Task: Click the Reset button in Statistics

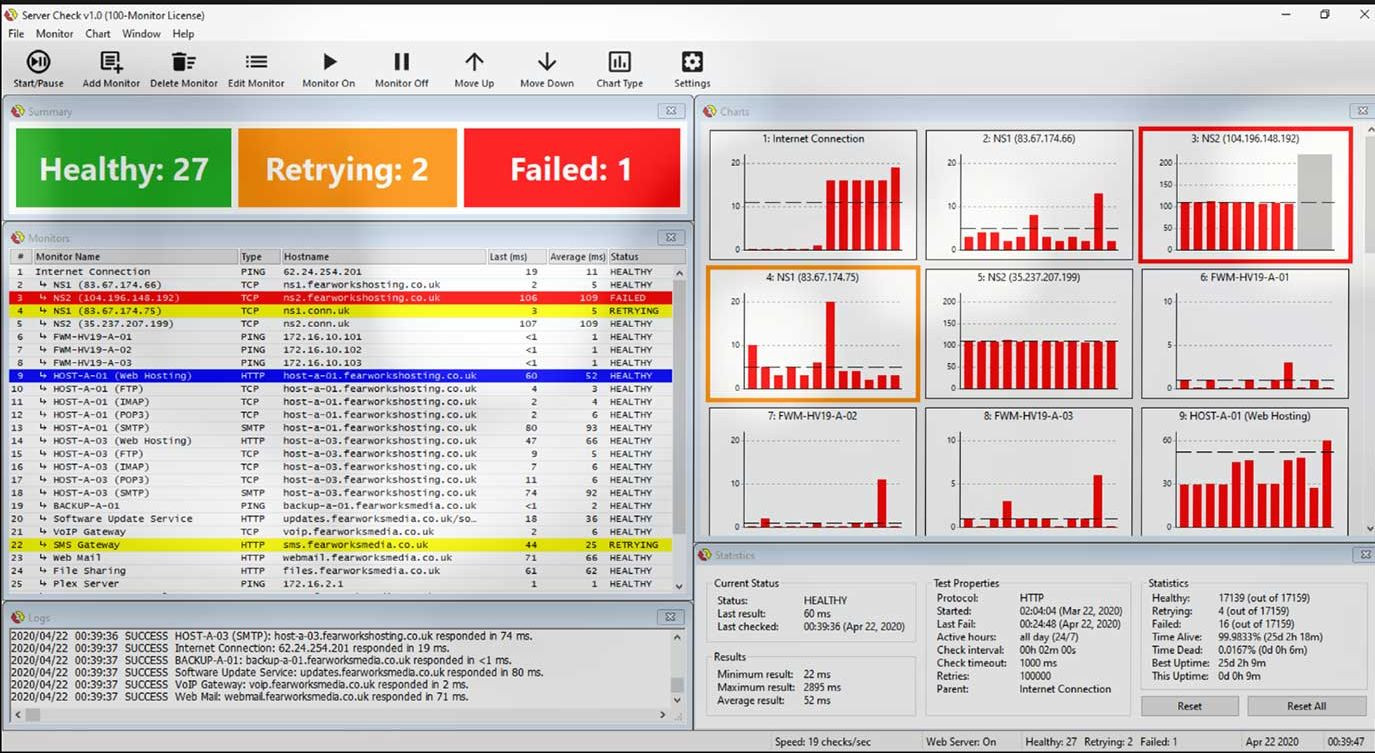Action: coord(1190,706)
